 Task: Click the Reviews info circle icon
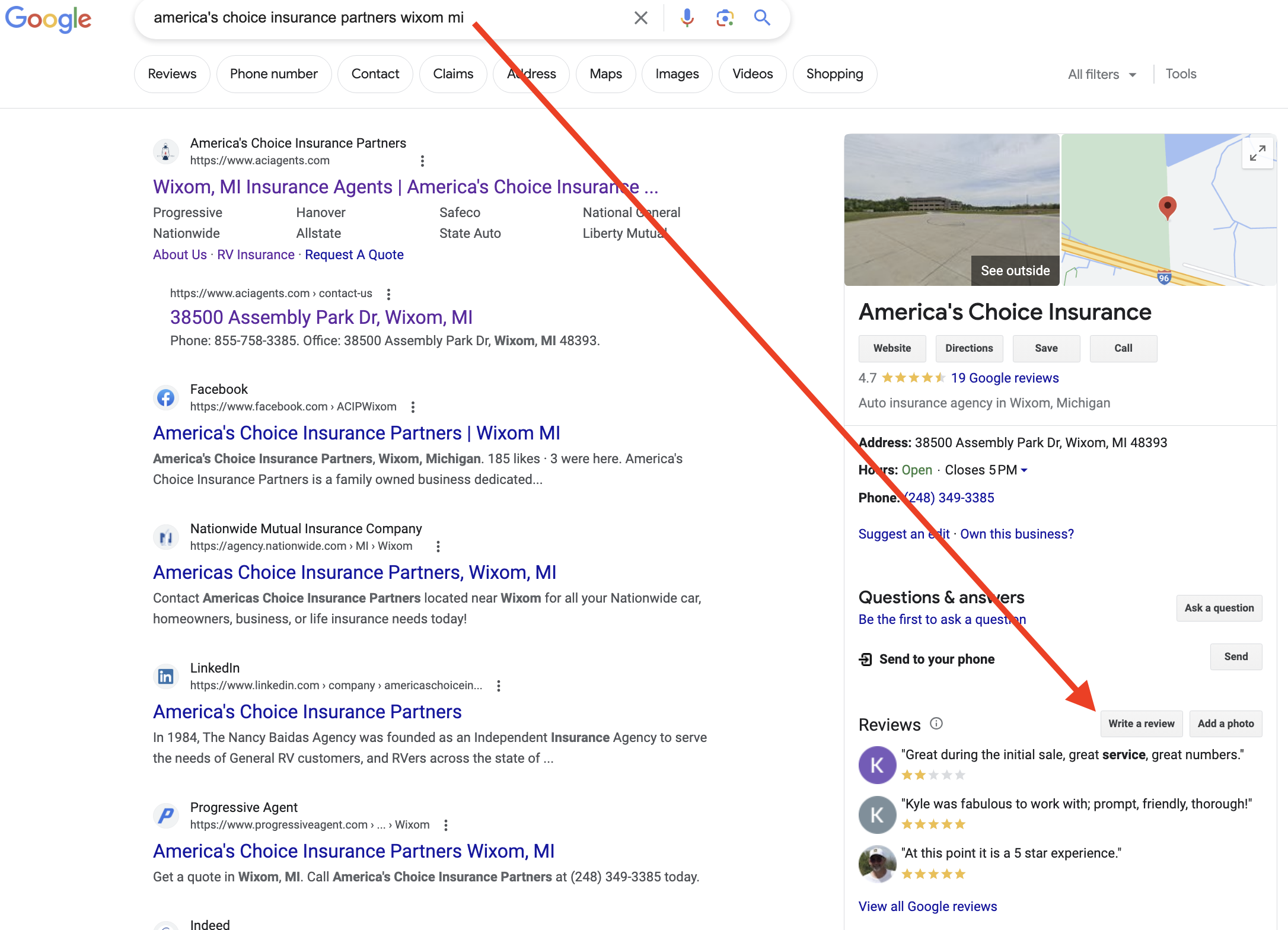[936, 724]
